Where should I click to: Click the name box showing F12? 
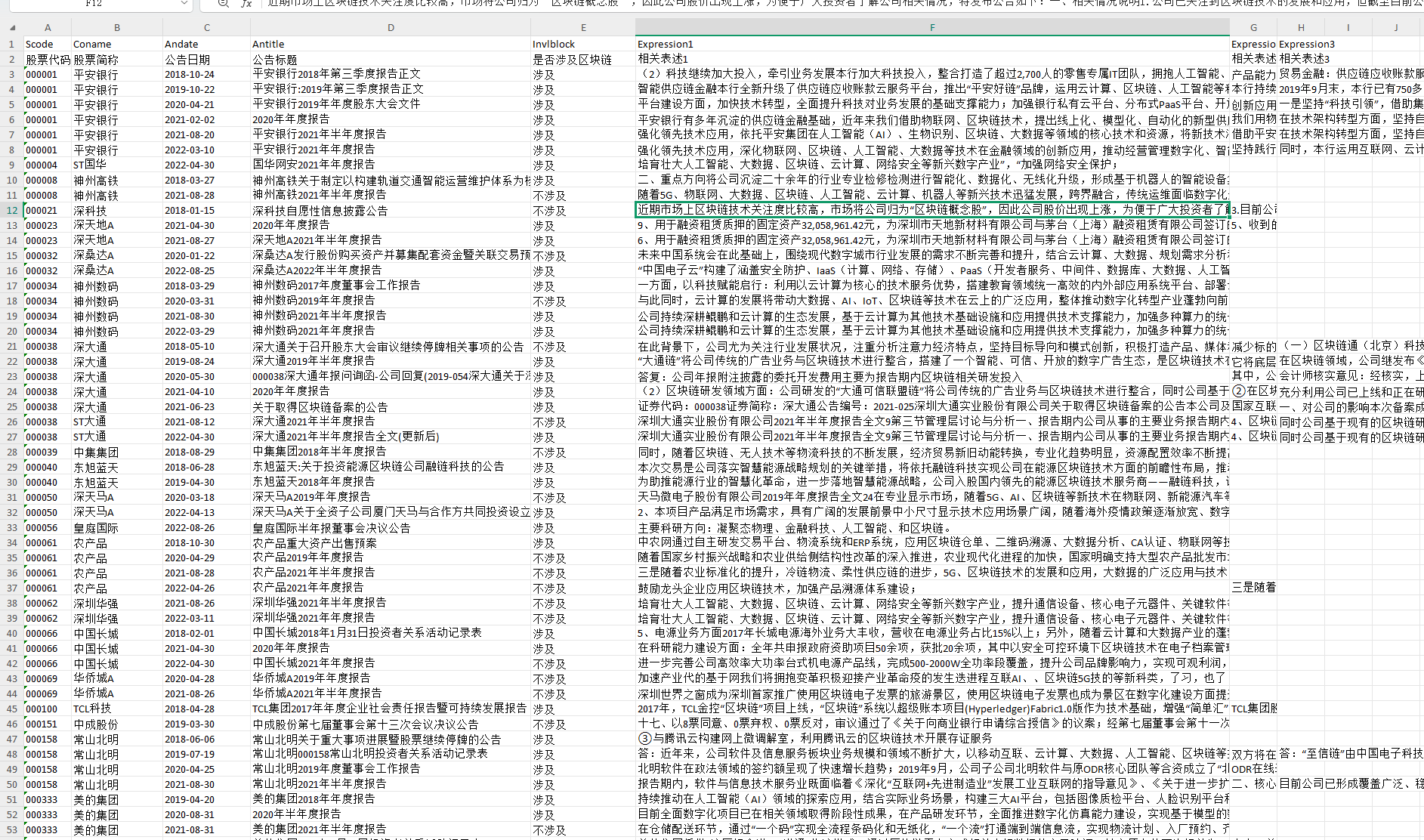93,4
